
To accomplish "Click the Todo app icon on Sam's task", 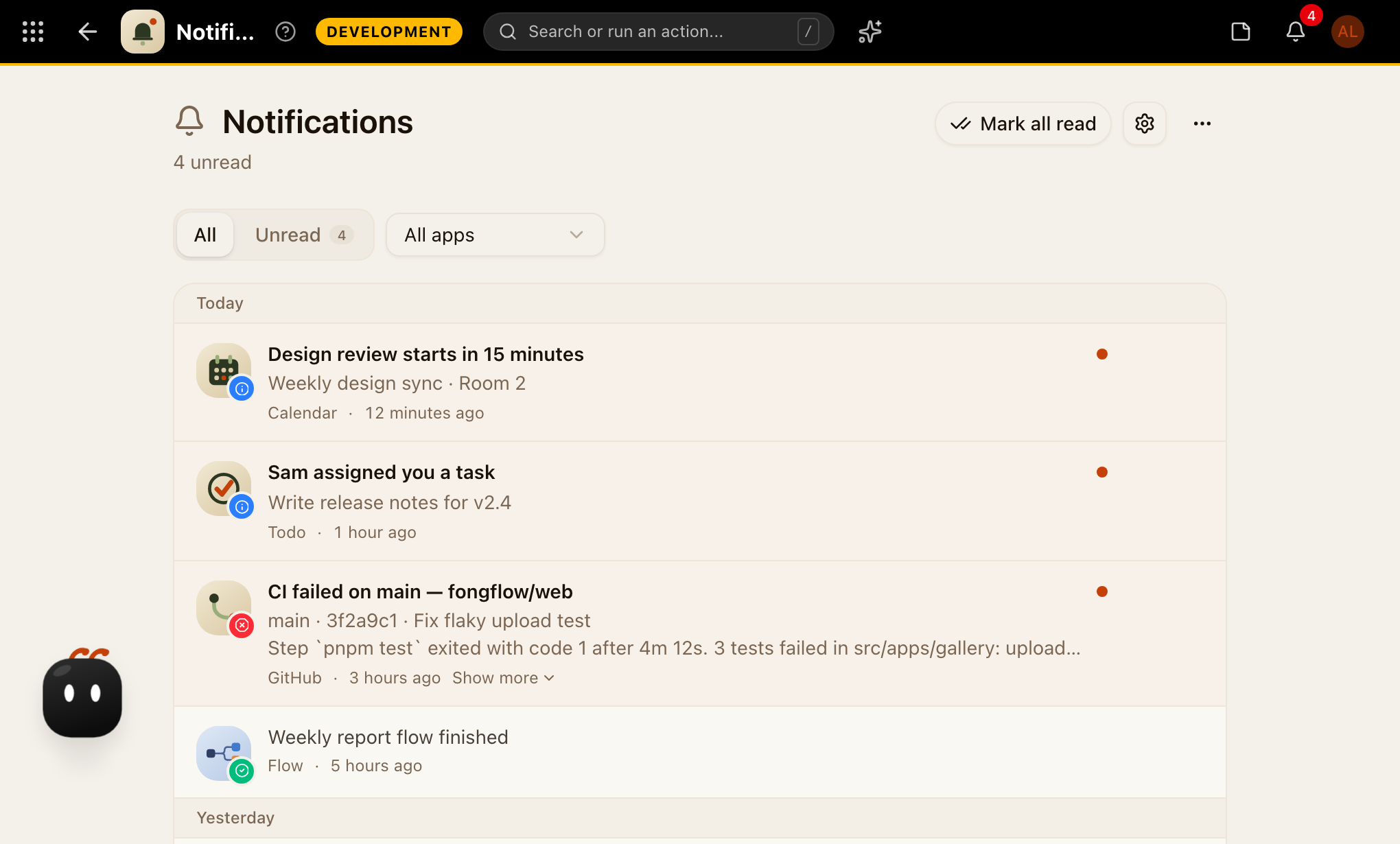I will [x=224, y=489].
